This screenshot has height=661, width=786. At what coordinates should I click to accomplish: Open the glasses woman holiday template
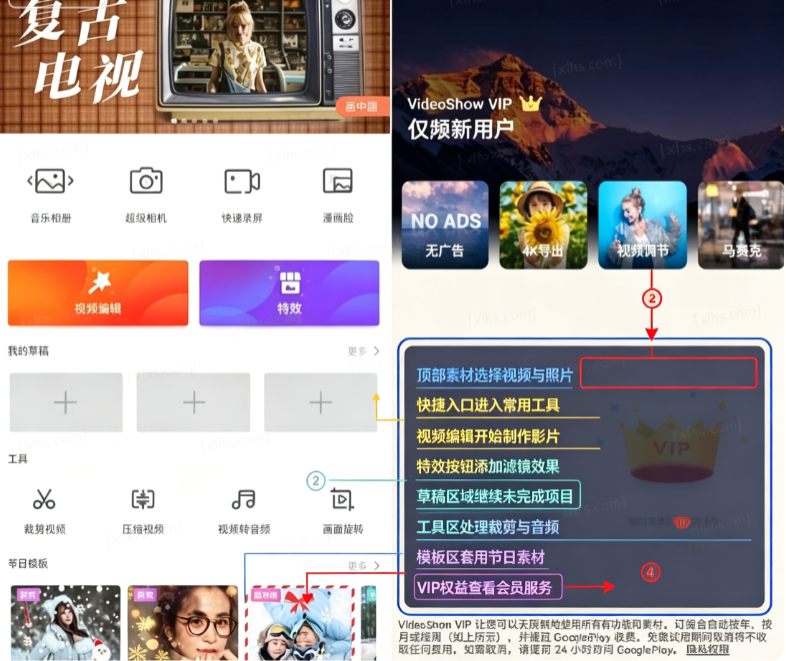(x=183, y=623)
